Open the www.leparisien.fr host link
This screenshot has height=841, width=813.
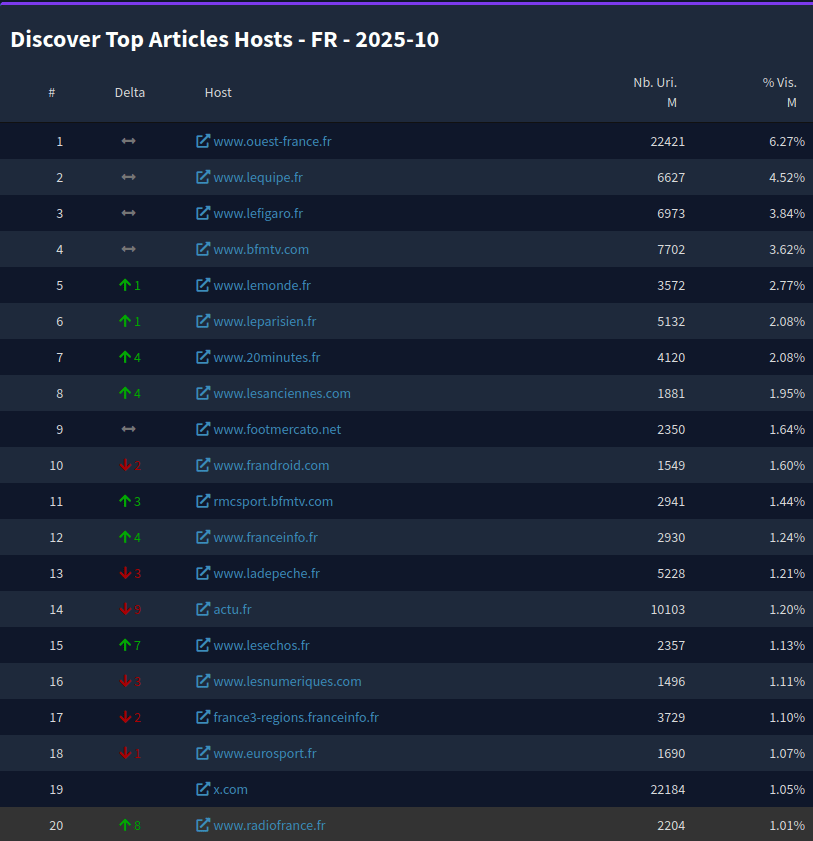(x=265, y=321)
